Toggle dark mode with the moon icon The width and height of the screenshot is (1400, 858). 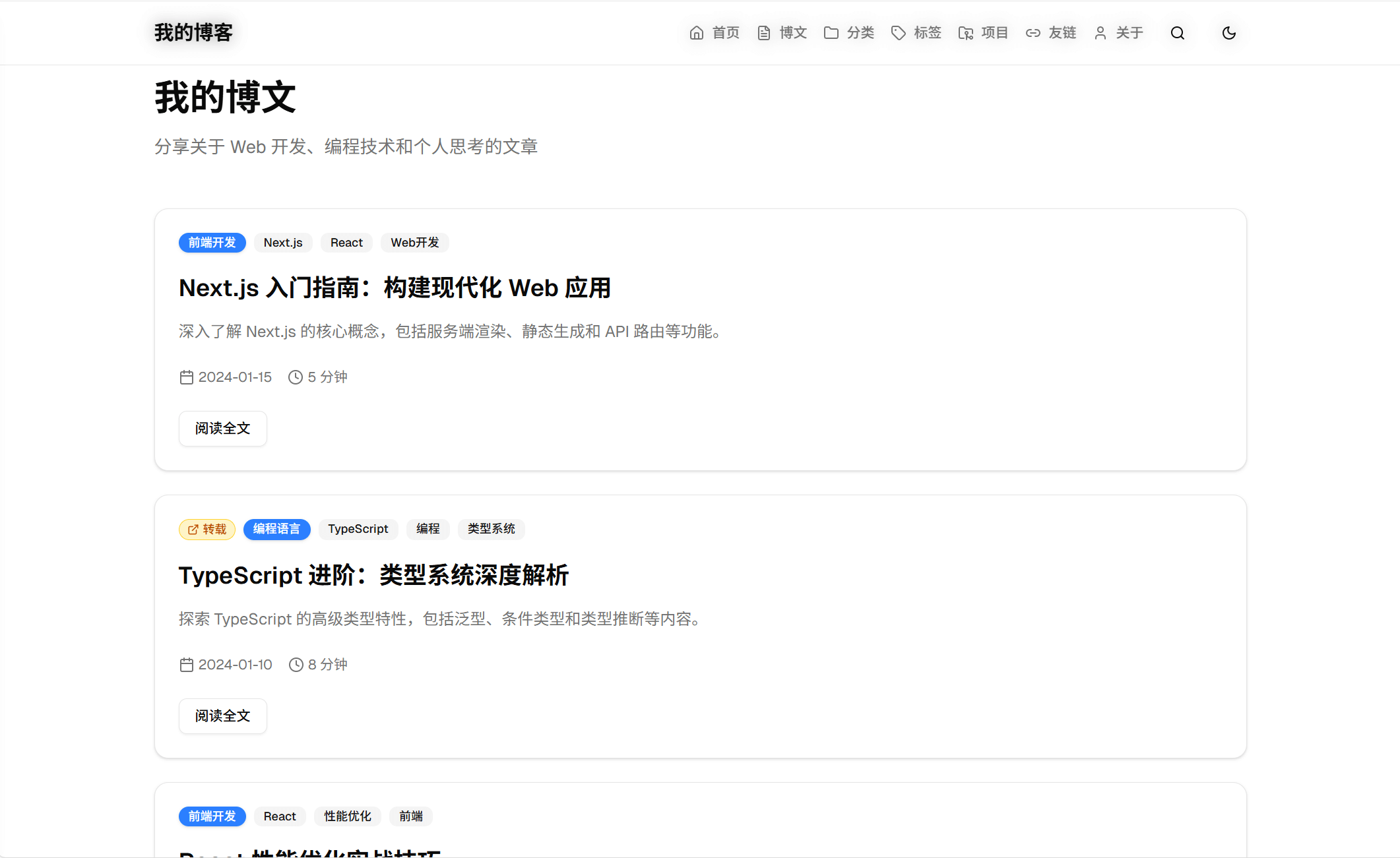tap(1228, 32)
